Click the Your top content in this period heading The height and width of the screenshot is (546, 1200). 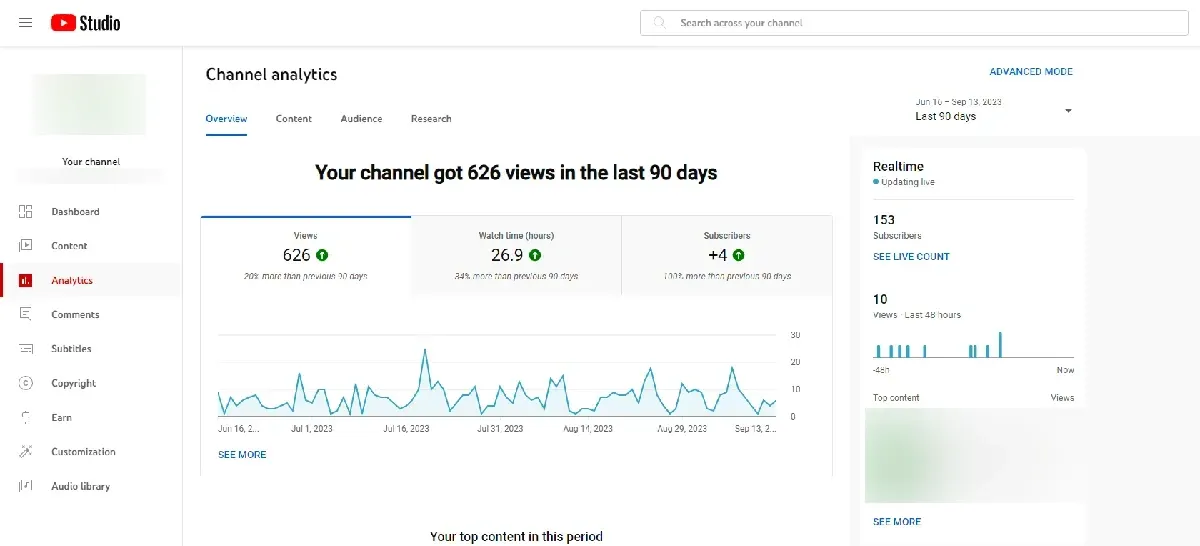tap(516, 537)
